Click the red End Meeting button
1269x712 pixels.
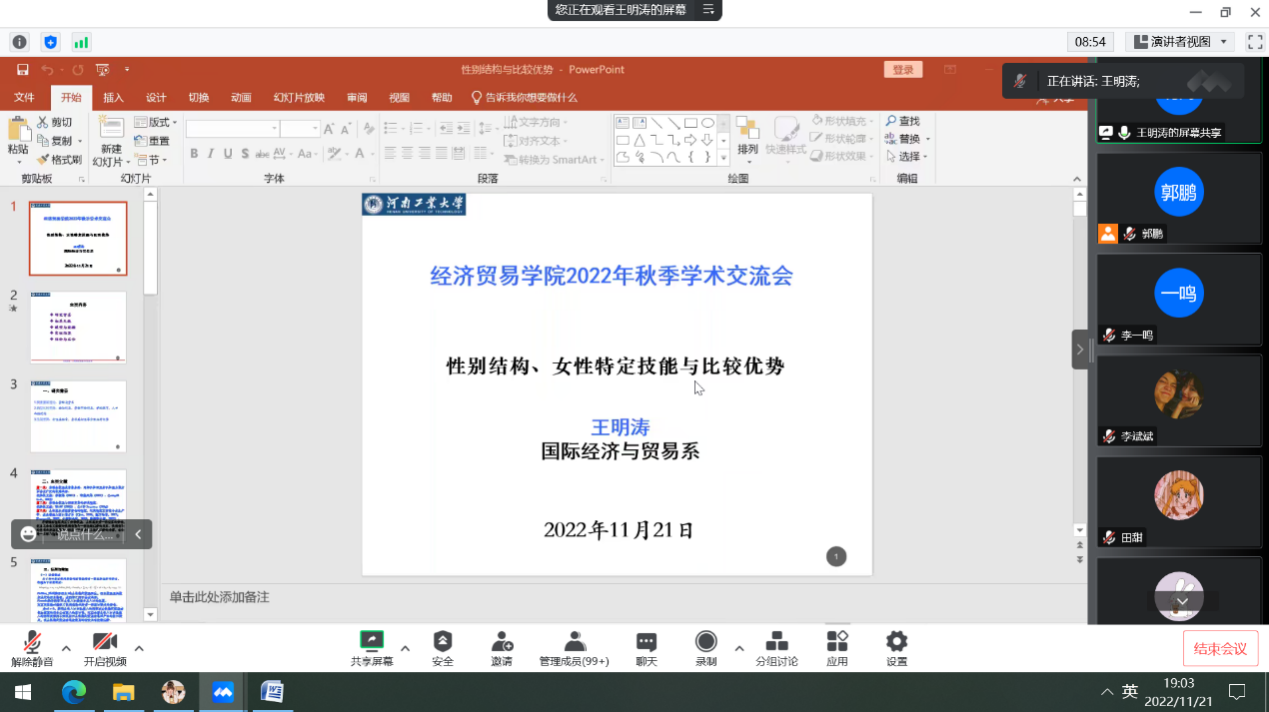tap(1220, 648)
